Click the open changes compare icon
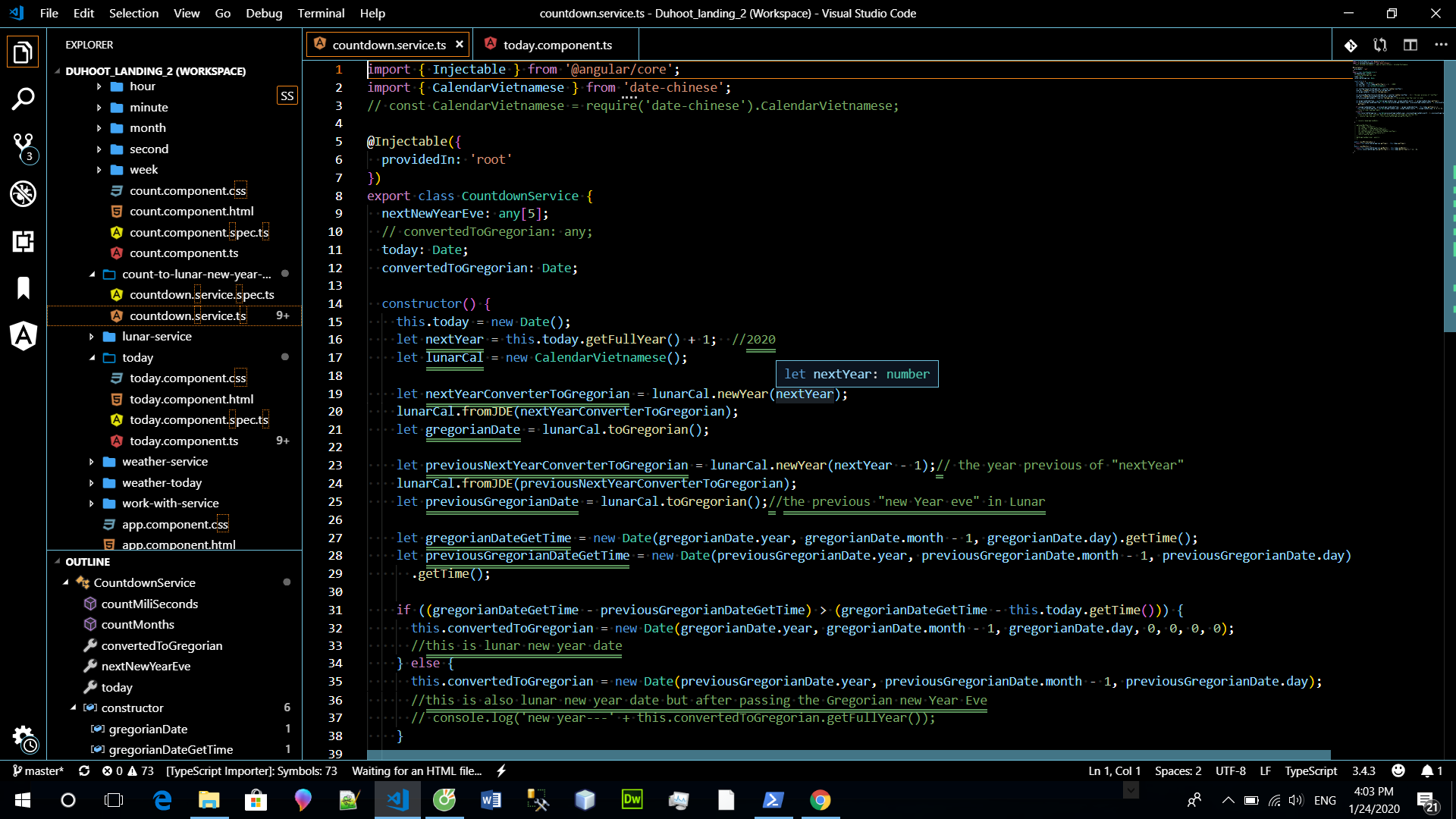 (1380, 45)
